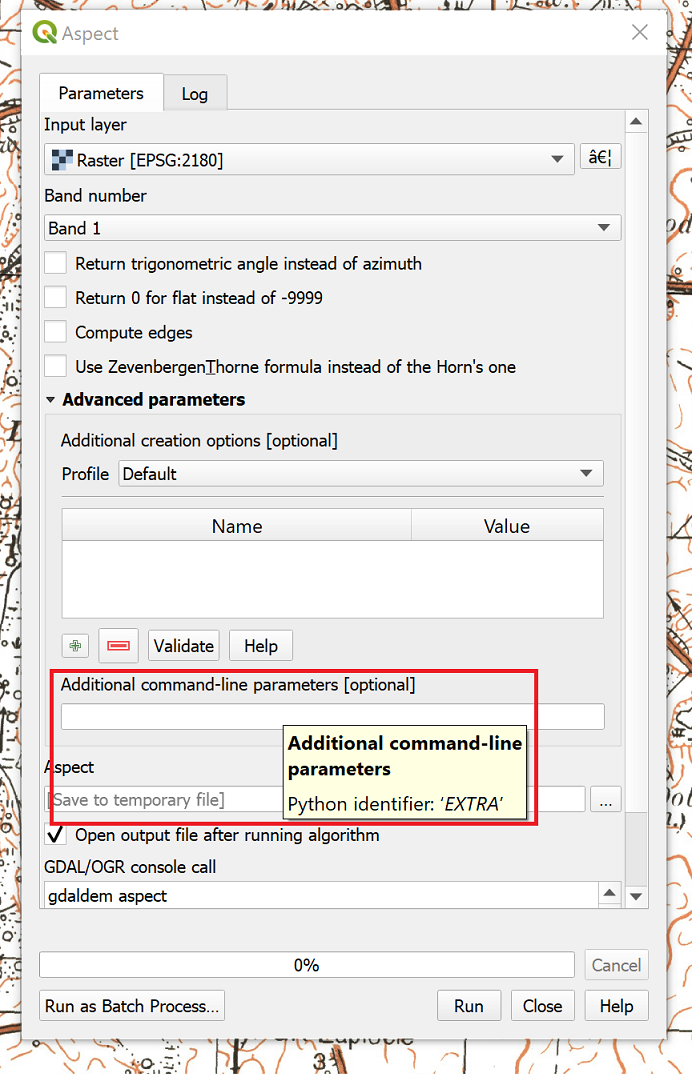Screen dimensions: 692x1077
Task: Click the red remove option icon
Action: 118,646
